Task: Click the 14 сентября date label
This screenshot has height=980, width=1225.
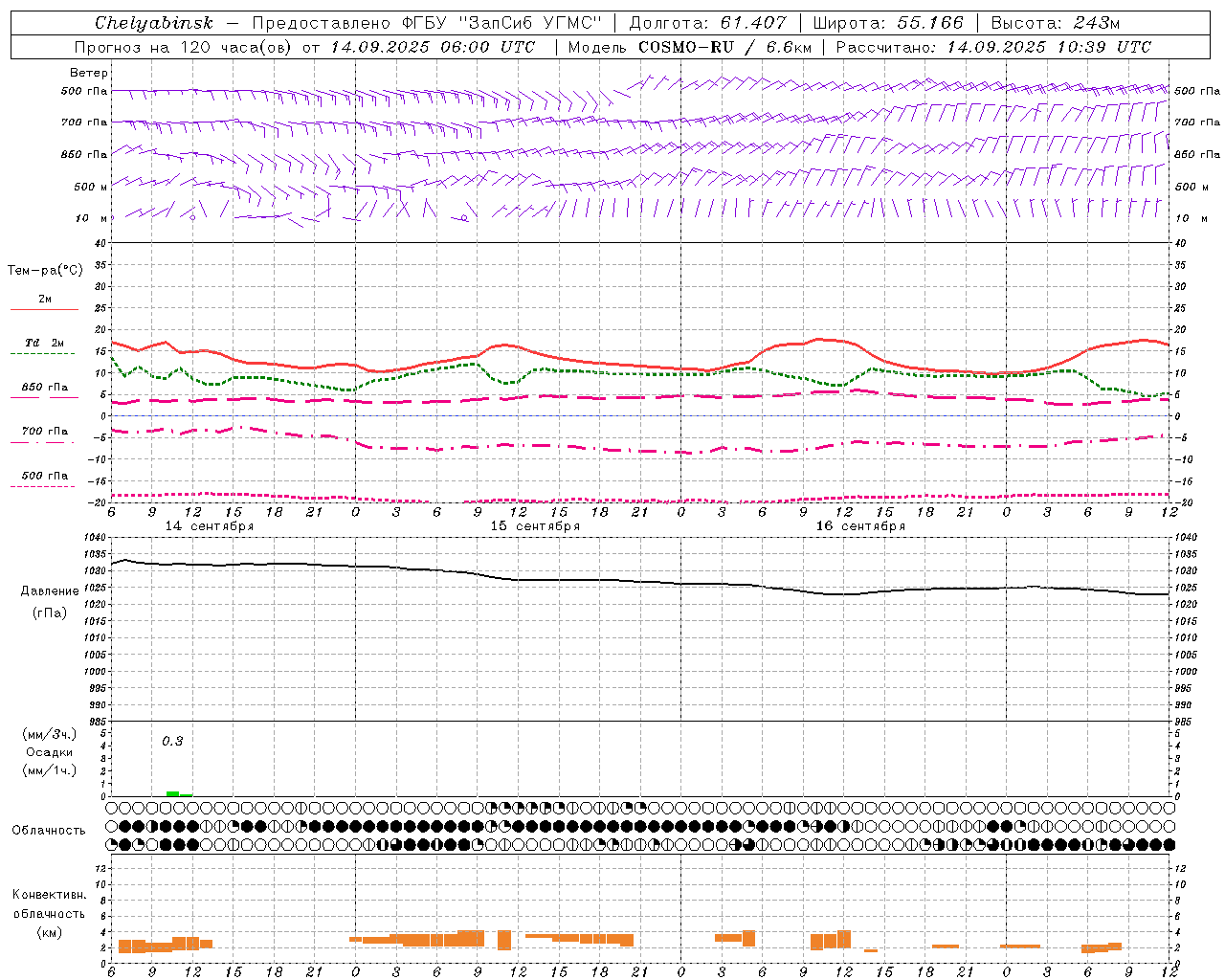Action: coord(210,526)
